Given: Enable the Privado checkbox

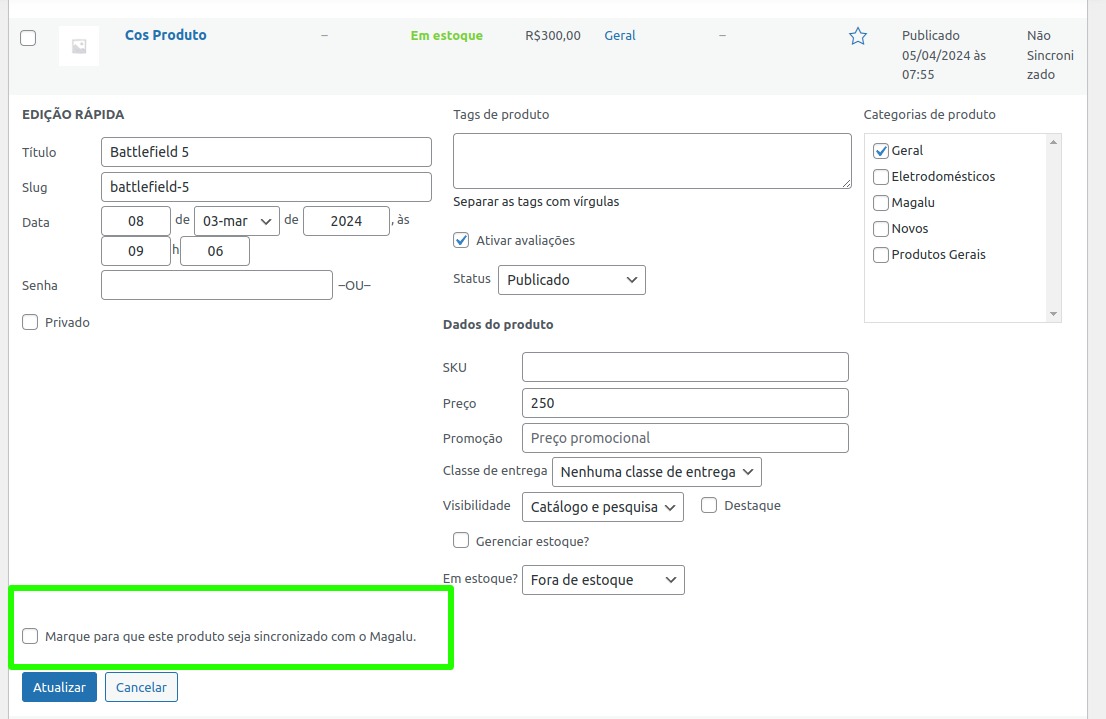Looking at the screenshot, I should pyautogui.click(x=30, y=322).
